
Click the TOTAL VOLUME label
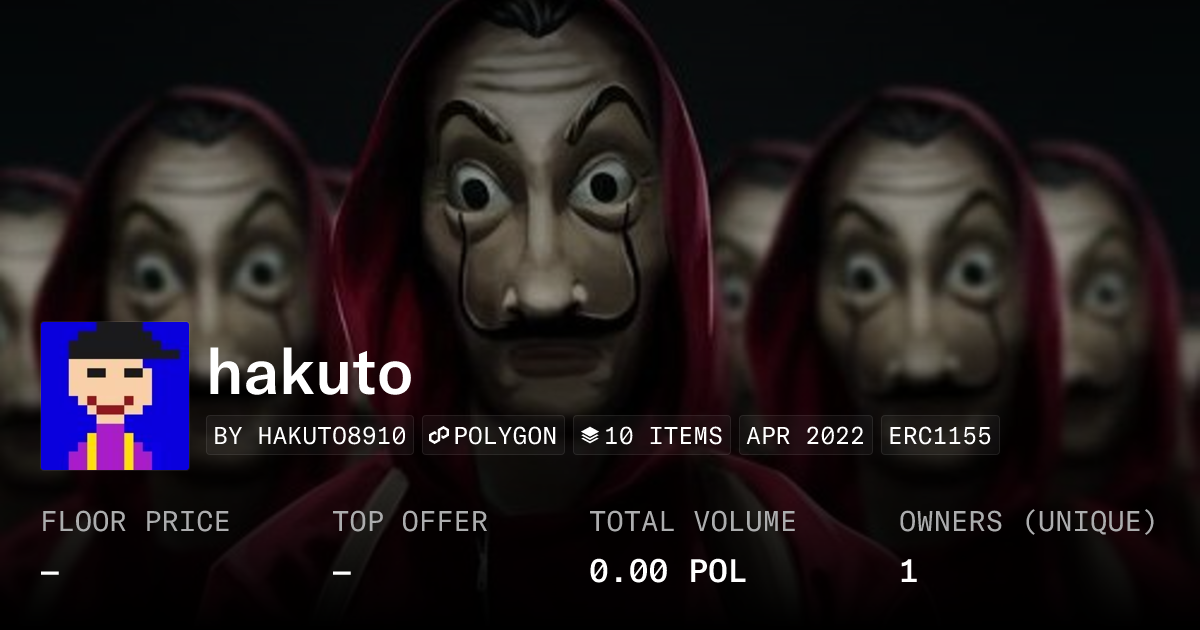693,522
